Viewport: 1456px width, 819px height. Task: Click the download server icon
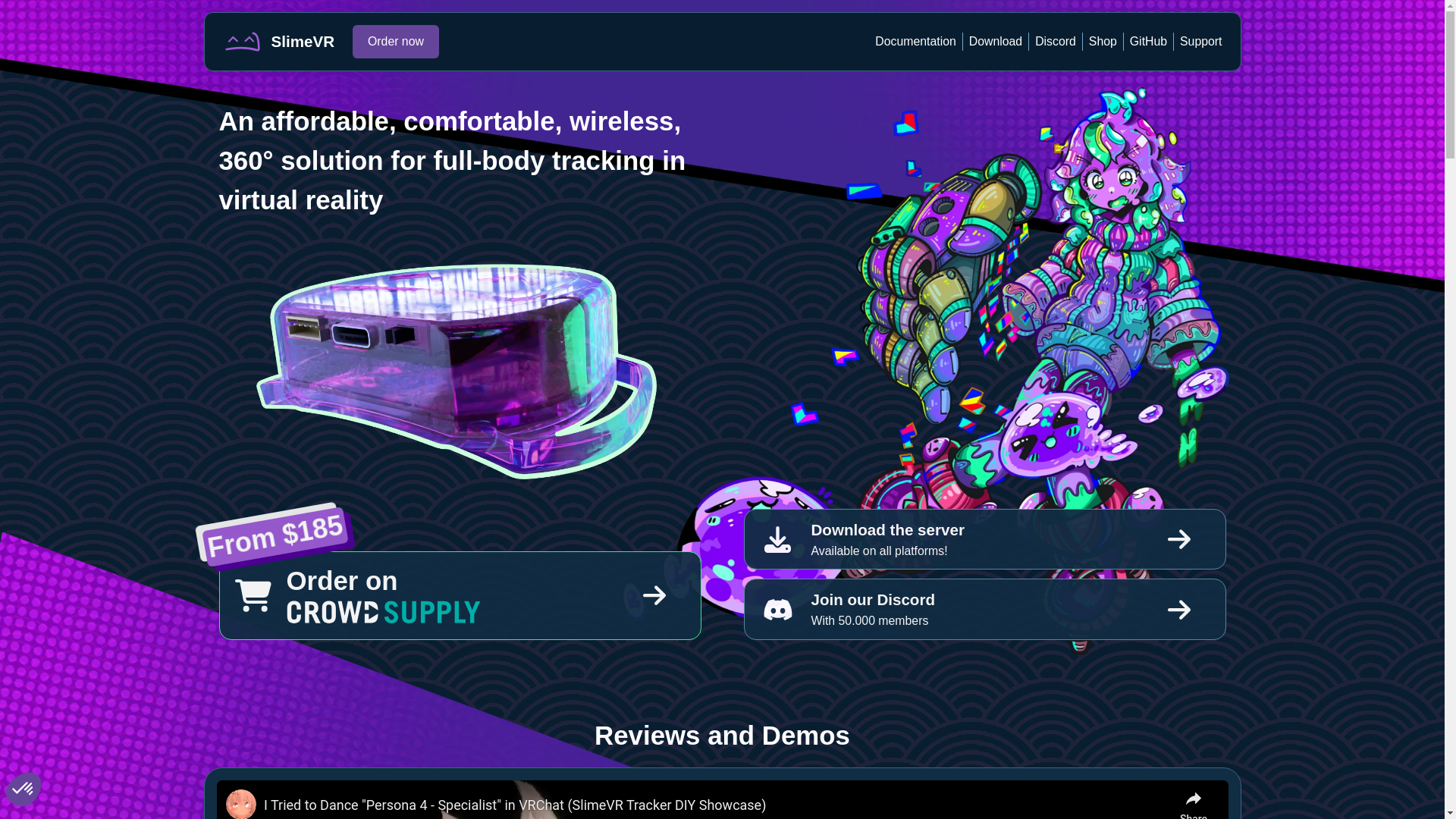(777, 539)
